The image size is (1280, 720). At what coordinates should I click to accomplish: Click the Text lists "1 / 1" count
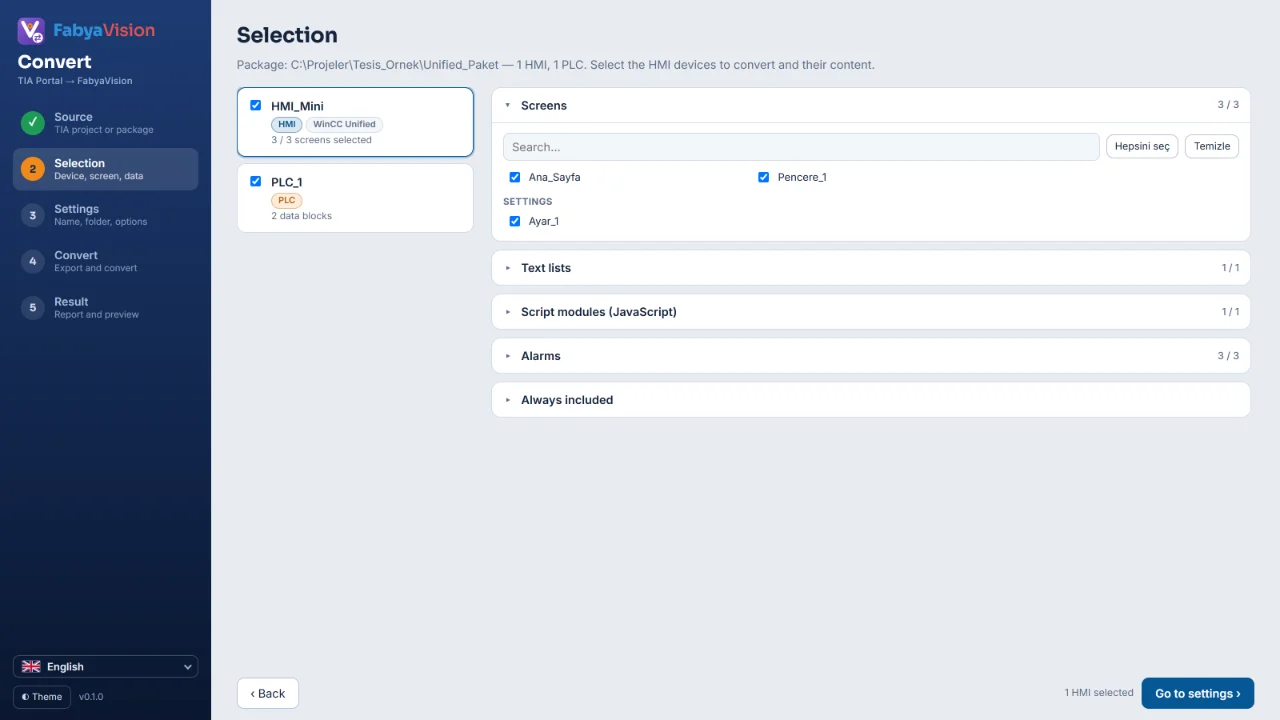1230,268
